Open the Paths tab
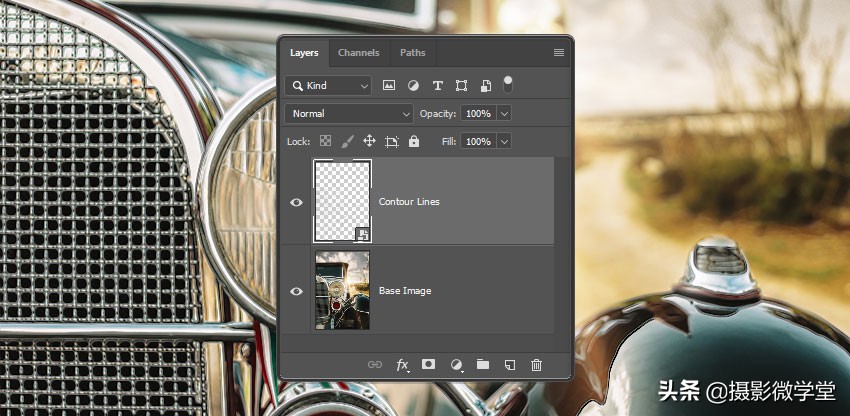 pos(413,53)
